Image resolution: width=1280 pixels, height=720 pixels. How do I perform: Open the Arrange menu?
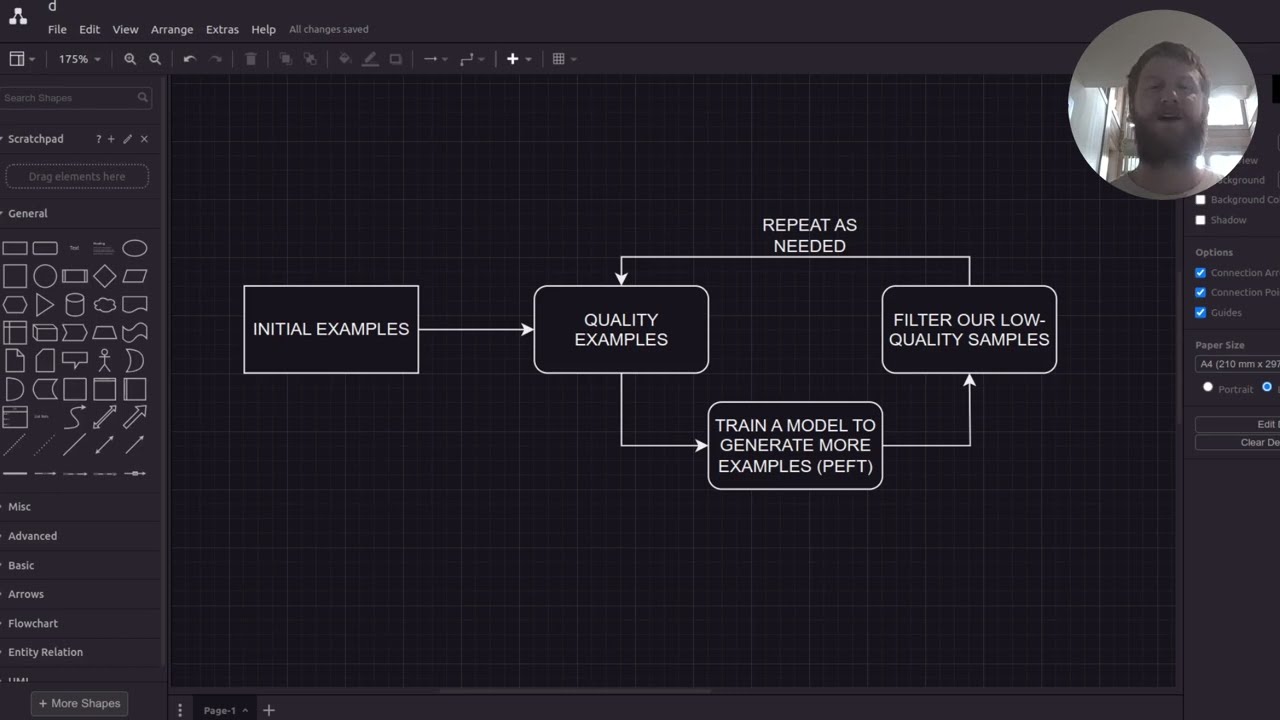pyautogui.click(x=172, y=30)
